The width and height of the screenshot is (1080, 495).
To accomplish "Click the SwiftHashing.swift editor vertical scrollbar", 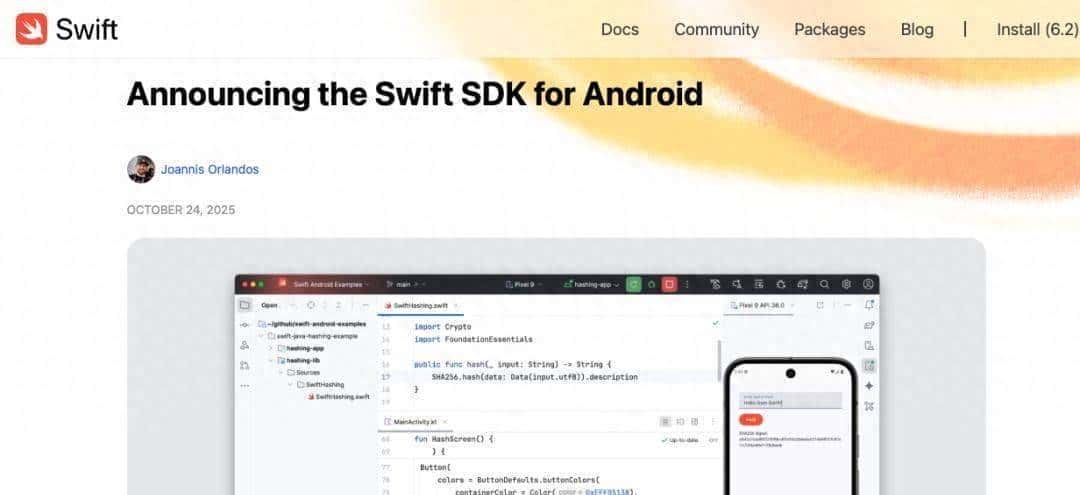I will coord(718,359).
